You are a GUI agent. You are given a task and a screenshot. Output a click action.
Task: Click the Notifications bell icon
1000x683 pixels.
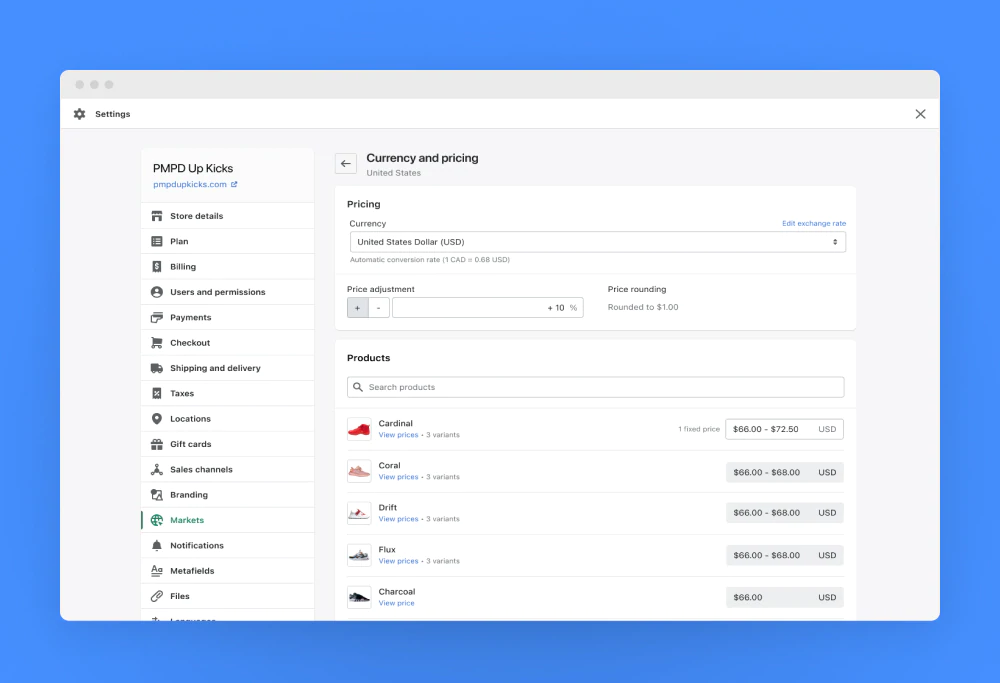157,546
